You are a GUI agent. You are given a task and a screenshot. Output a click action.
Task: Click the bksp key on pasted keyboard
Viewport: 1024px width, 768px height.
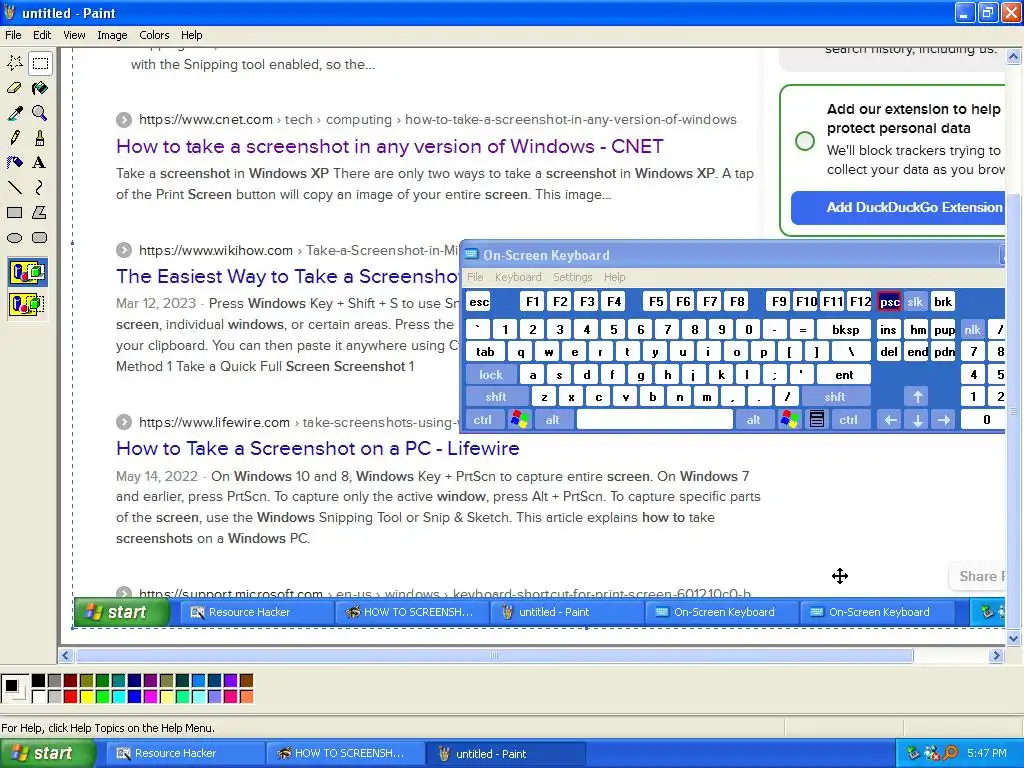(x=844, y=330)
